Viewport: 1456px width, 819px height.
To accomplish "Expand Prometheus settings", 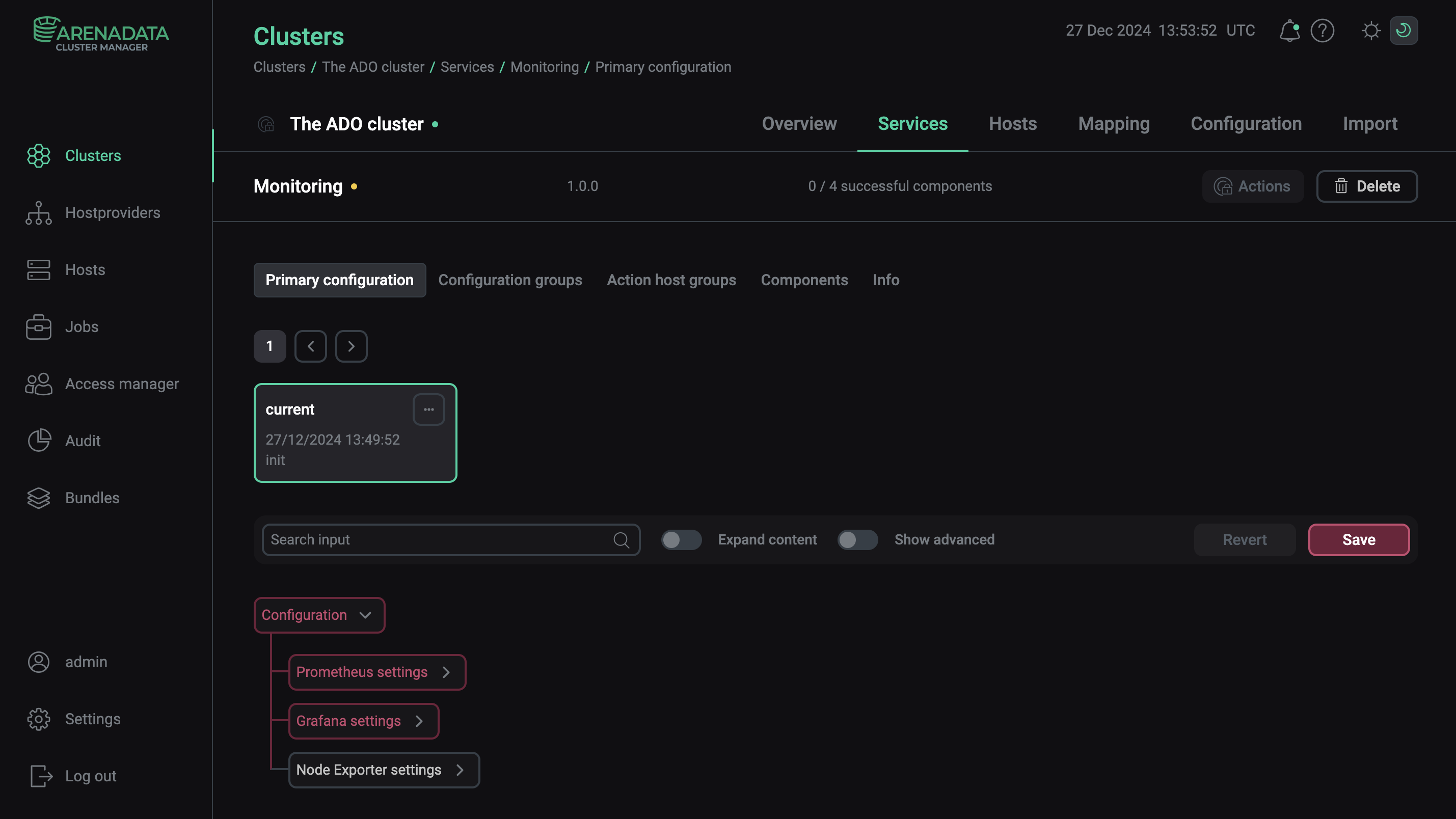I will 376,672.
